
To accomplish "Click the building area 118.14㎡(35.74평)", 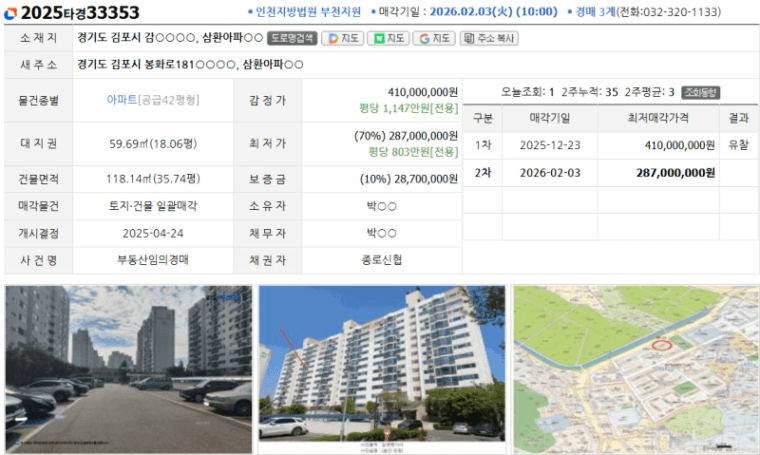I will [153, 179].
